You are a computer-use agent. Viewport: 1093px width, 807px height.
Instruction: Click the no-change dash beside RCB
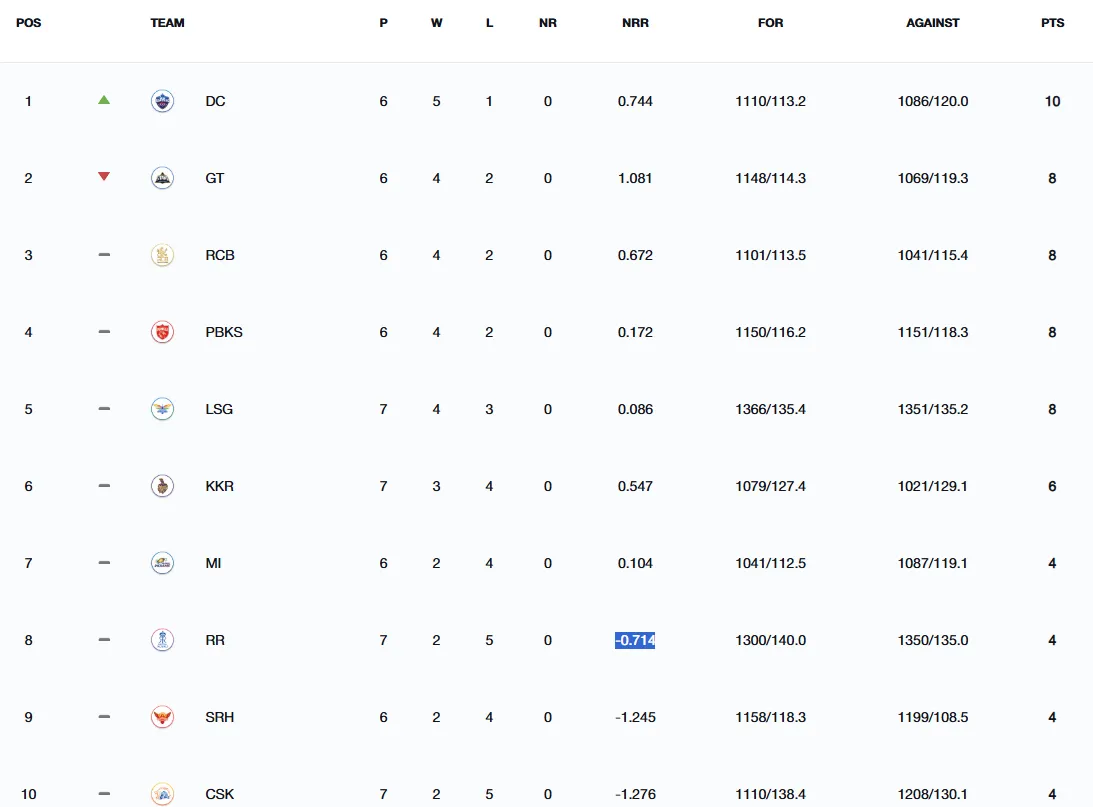click(x=104, y=255)
